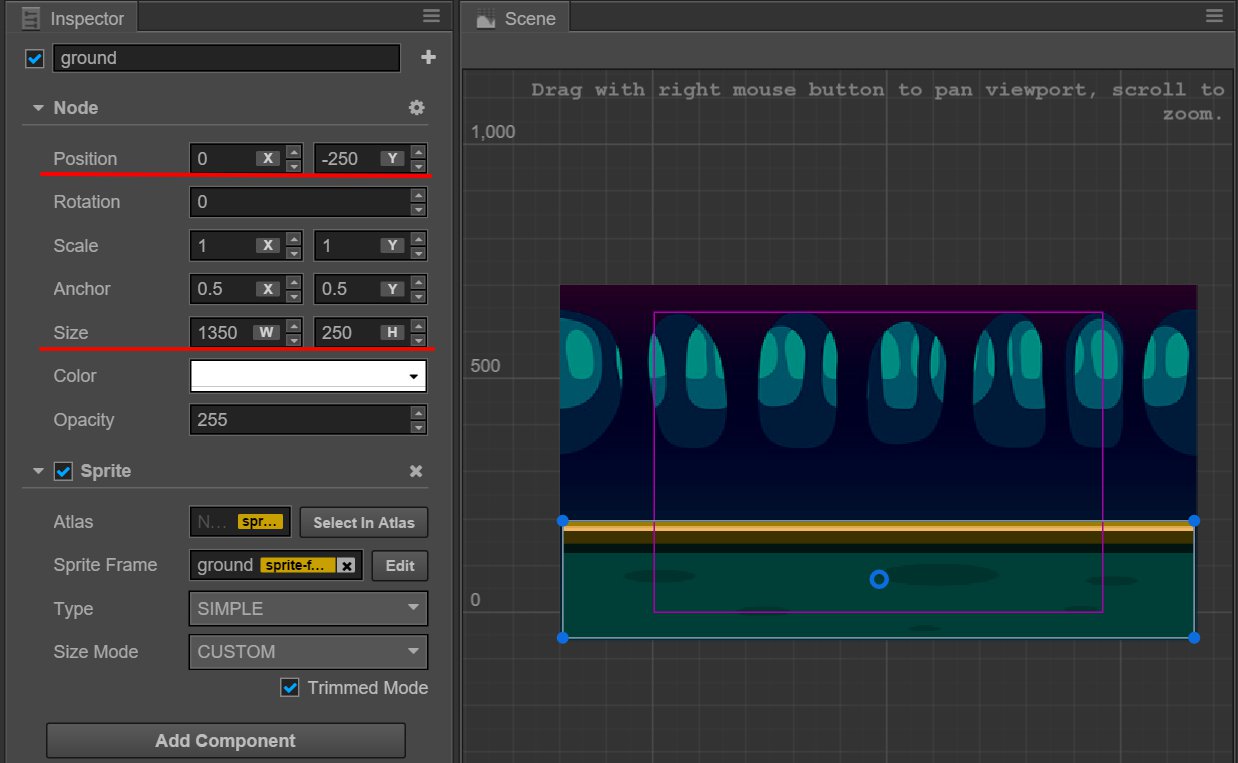Click the Select In Atlas button
1238x763 pixels.
coord(364,522)
